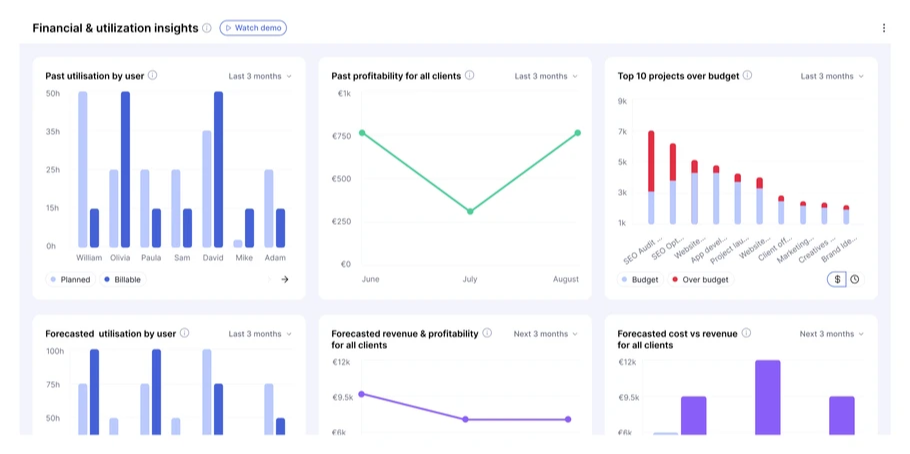Click info icon for Past profitability for all clients
Viewport: 910px width, 454px height.
[x=470, y=76]
